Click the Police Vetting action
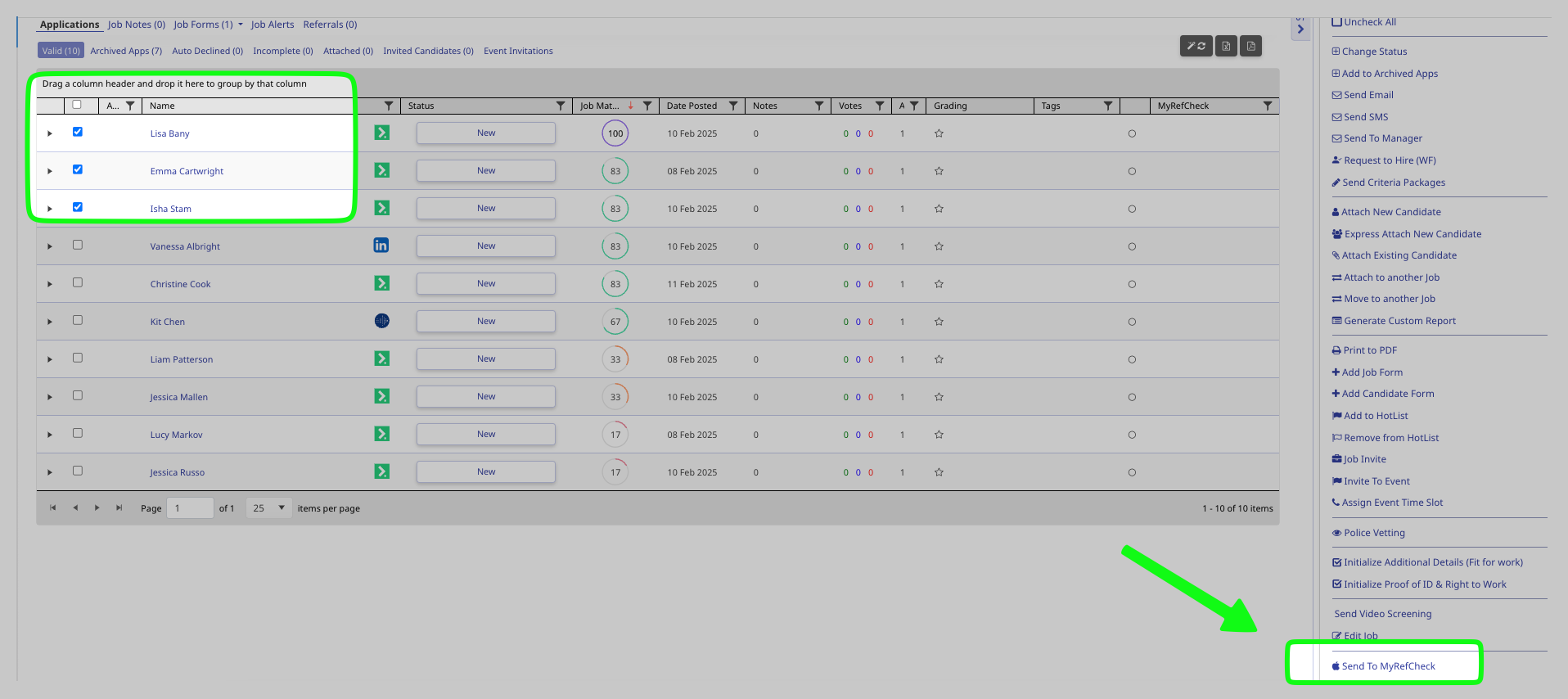The width and height of the screenshot is (1568, 699). tap(1368, 533)
